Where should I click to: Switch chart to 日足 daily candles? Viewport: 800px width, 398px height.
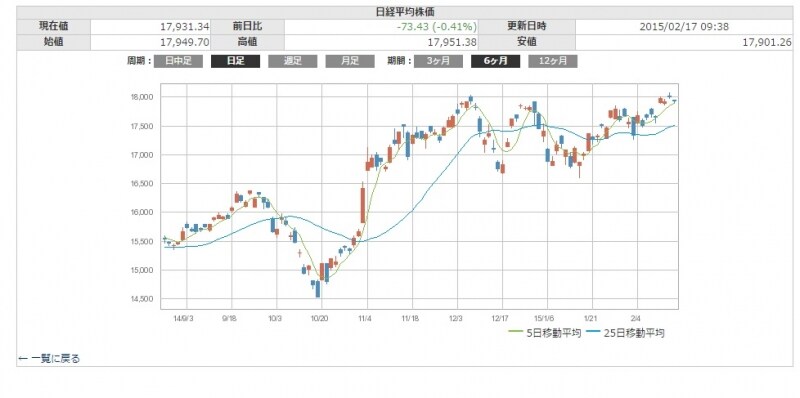click(235, 61)
